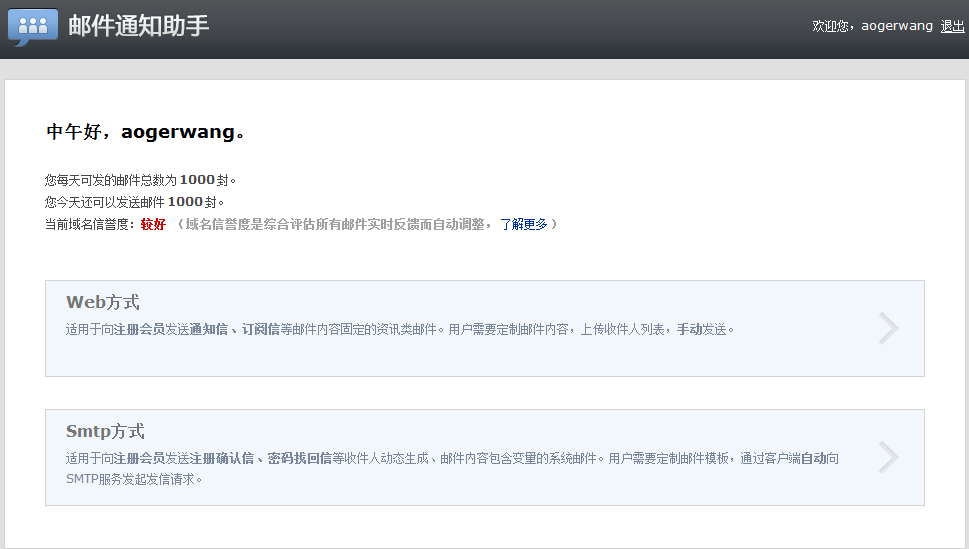Click bold 自动 in Smtp方式 description
Screen dimensions: 969x549
tap(813, 458)
